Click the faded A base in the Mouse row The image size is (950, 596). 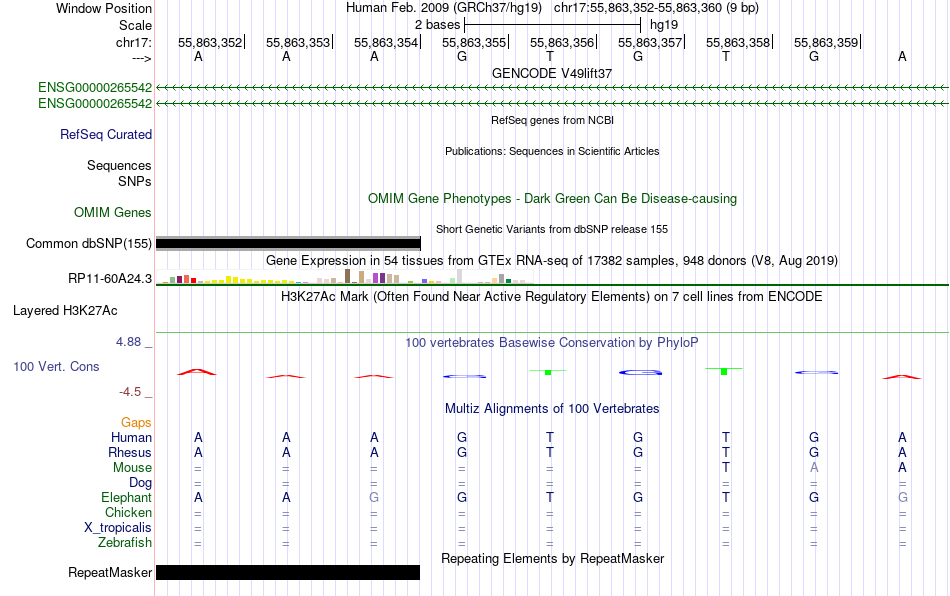814,468
